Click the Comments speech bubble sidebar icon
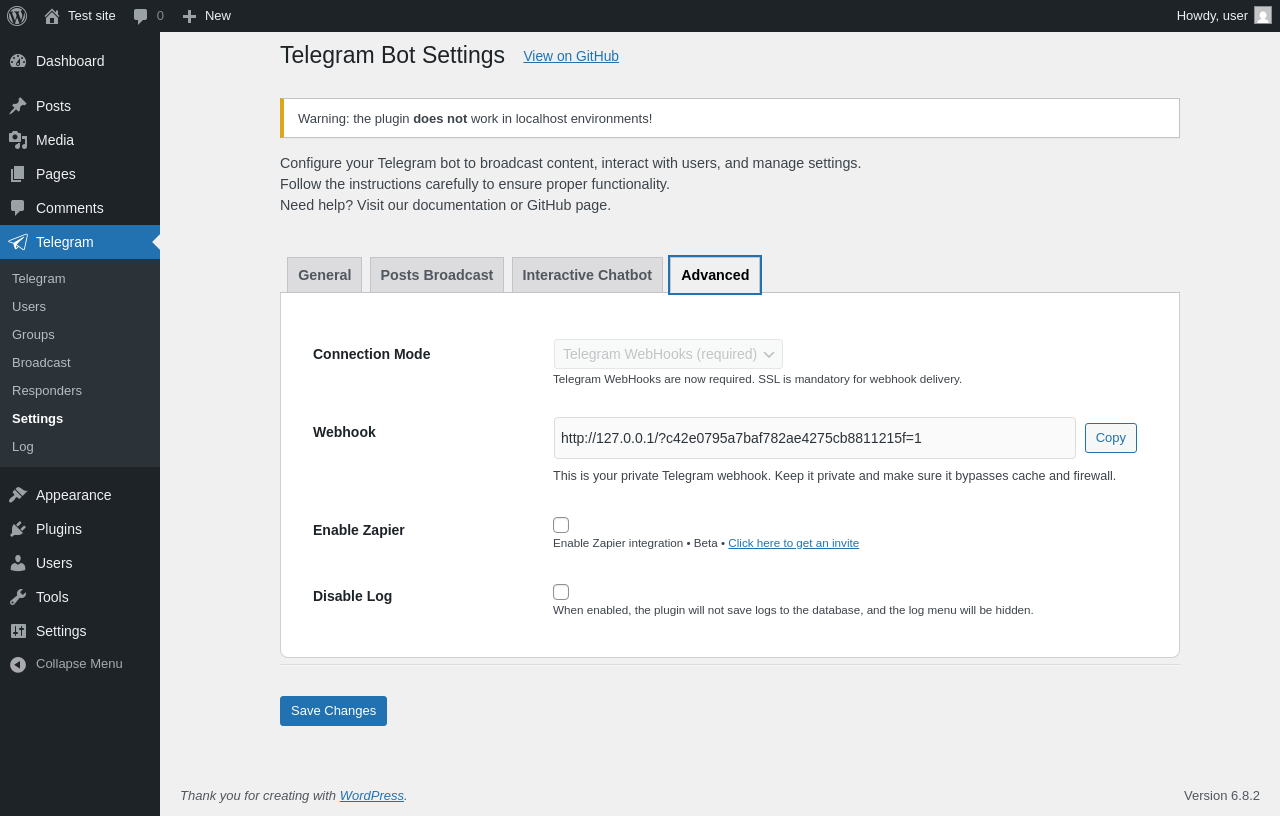Screen dimensions: 1280x816 point(18,208)
